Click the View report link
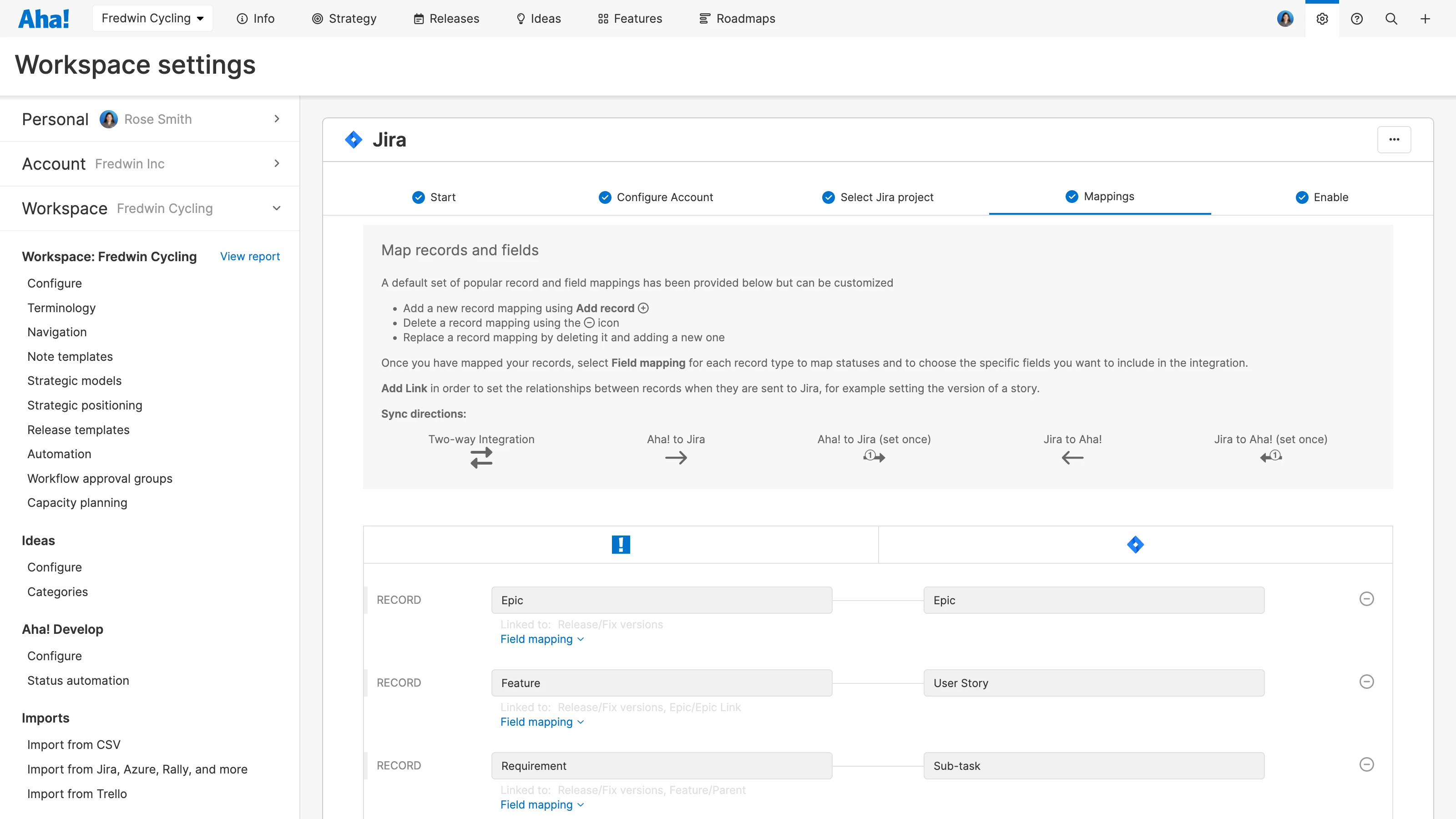Screen dimensions: 1456x819 point(250,256)
